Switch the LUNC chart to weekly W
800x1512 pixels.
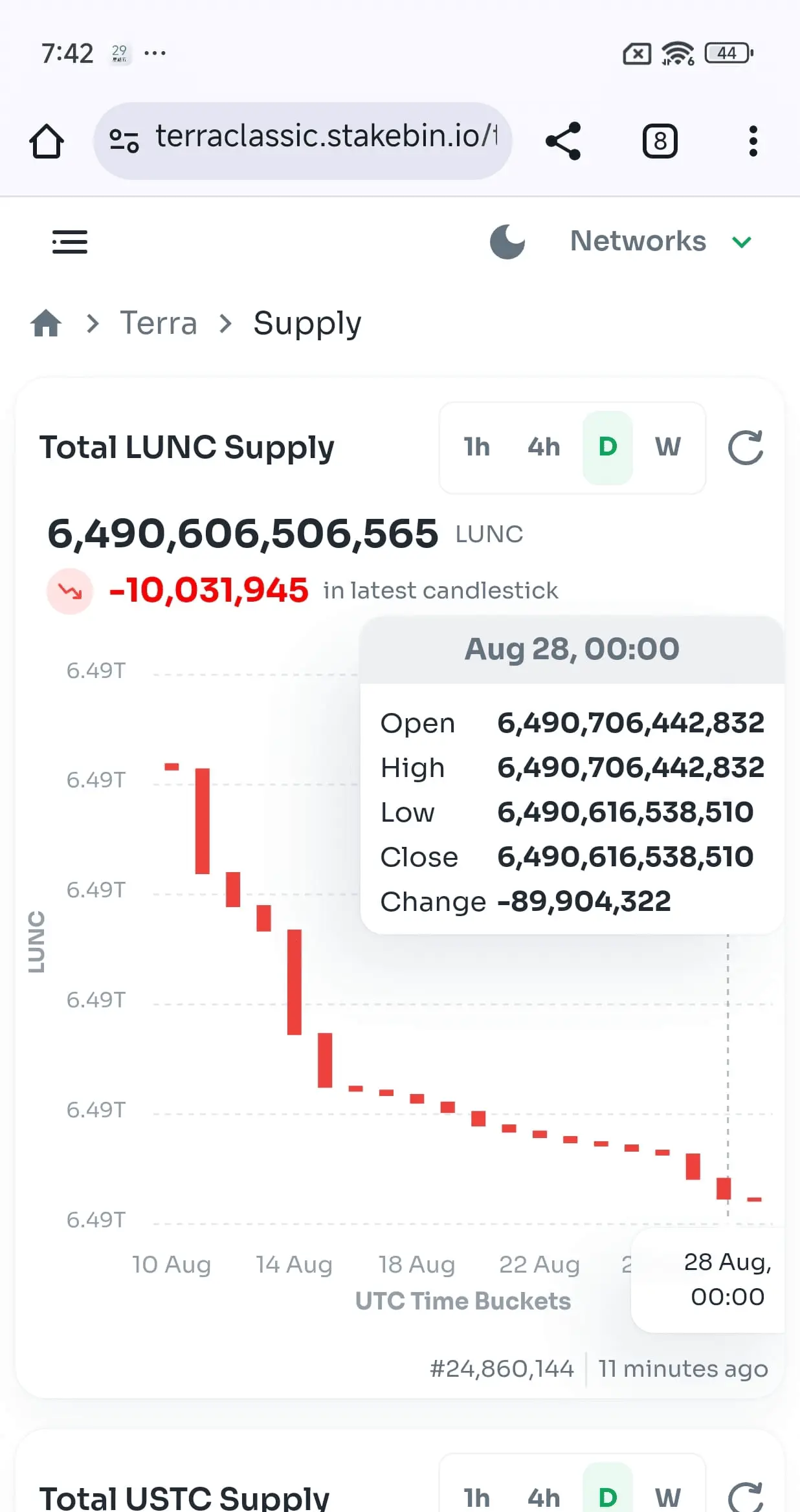click(x=668, y=447)
